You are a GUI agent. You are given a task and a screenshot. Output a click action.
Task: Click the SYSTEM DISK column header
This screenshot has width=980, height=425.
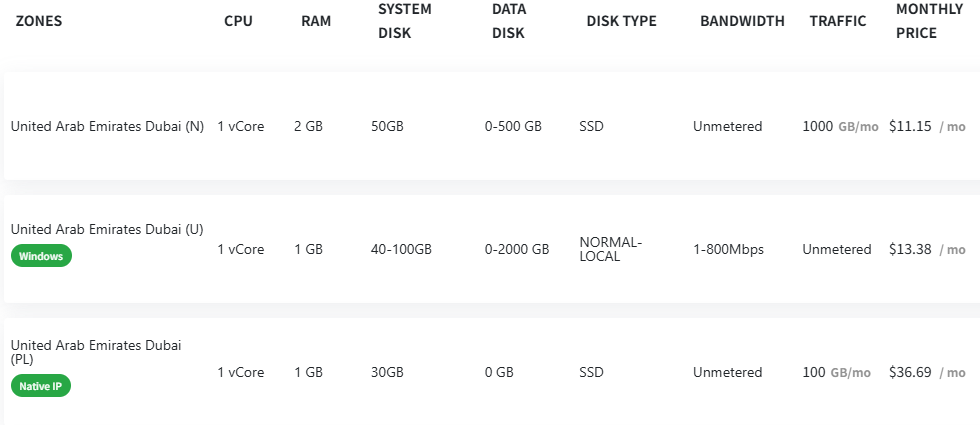(x=405, y=21)
